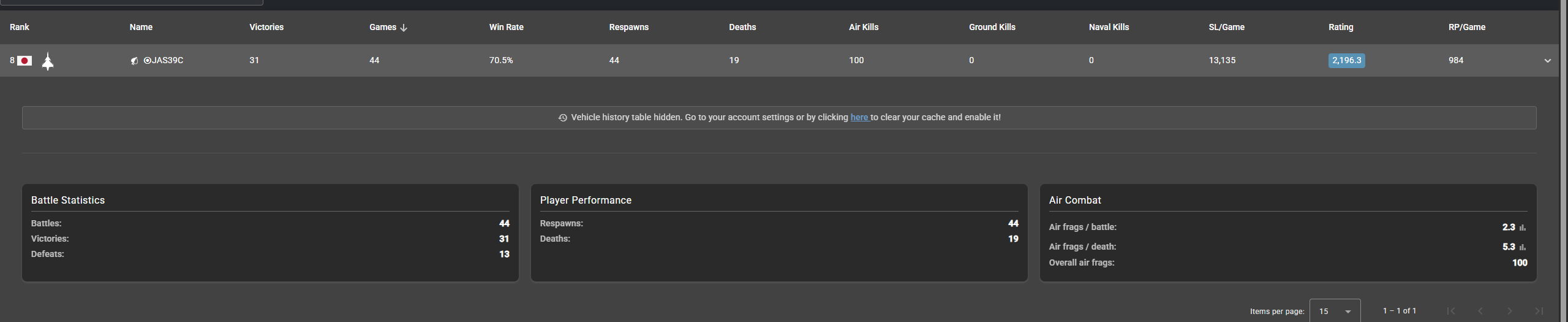Sort table by Air Kills

[x=864, y=27]
